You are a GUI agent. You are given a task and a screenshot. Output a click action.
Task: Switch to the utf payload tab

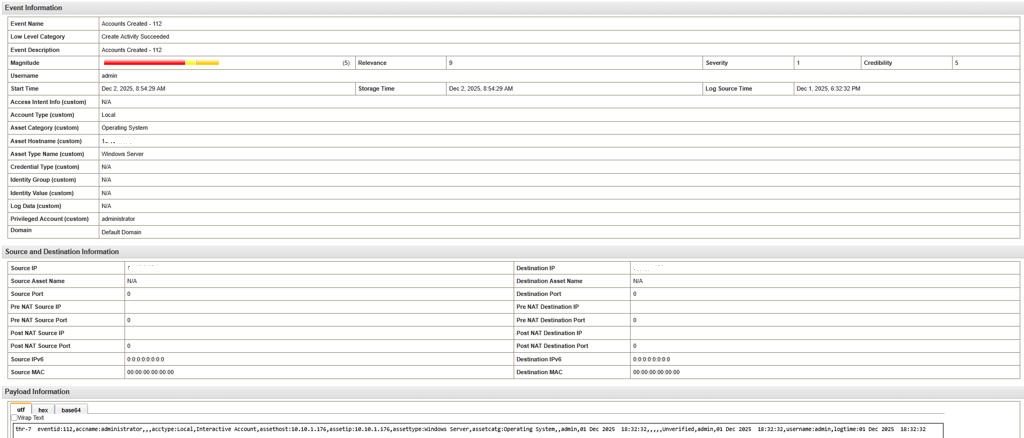[22, 409]
